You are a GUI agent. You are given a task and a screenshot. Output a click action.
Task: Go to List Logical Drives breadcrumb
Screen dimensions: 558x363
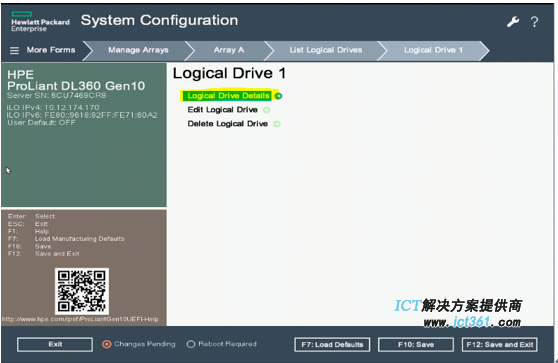pyautogui.click(x=326, y=50)
